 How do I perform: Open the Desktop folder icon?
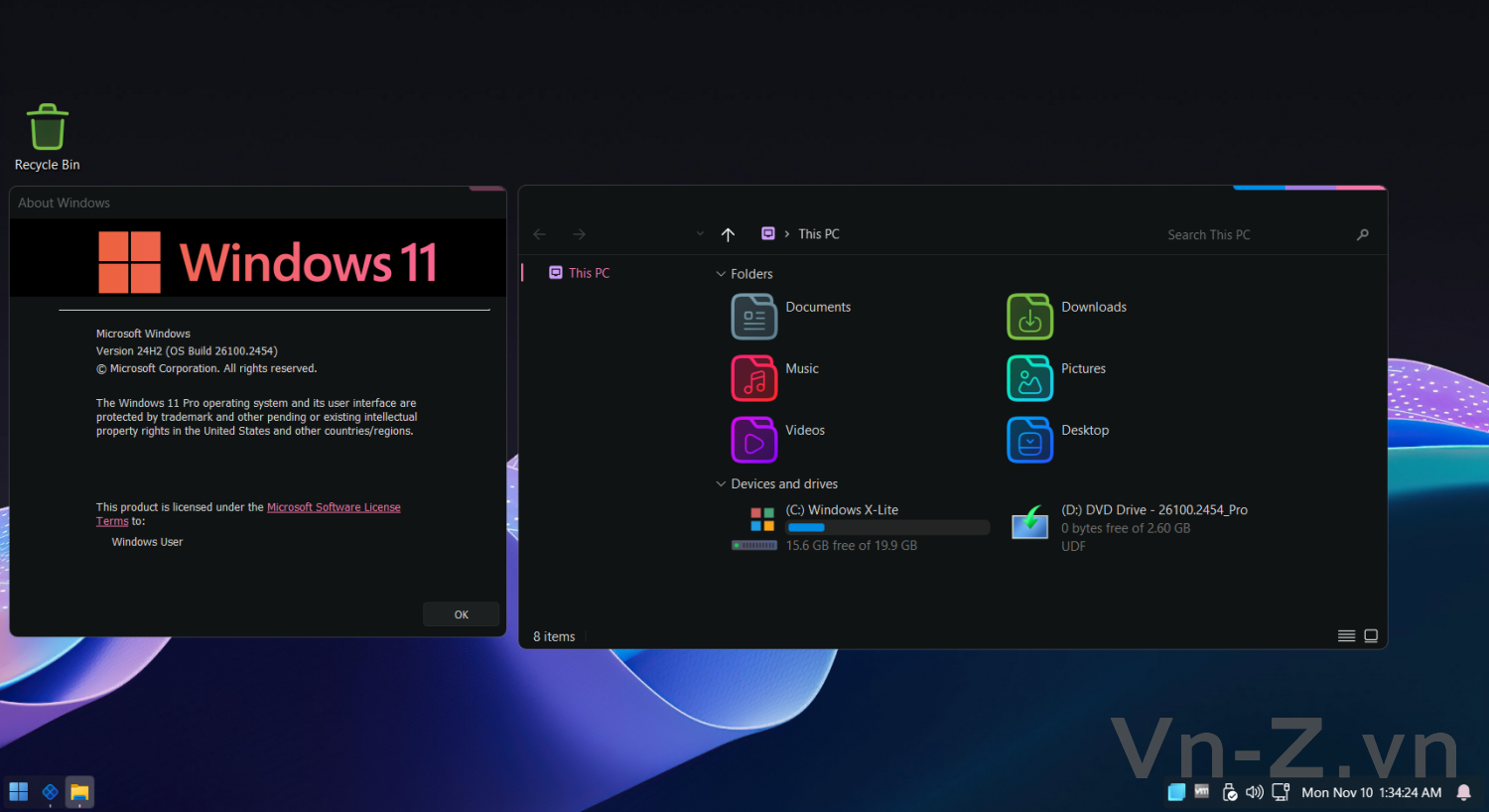(x=1029, y=440)
